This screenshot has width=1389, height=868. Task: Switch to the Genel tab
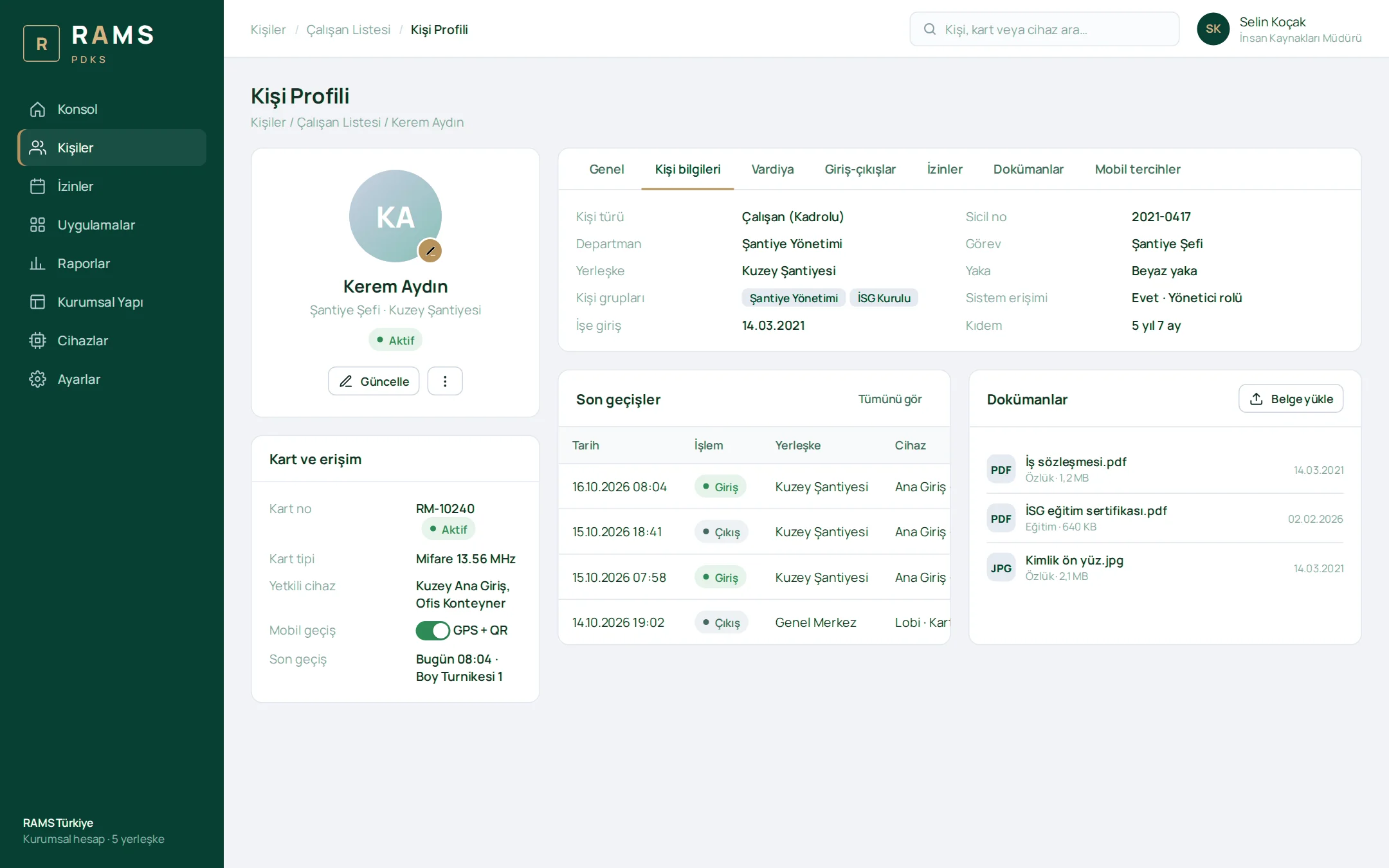point(606,169)
